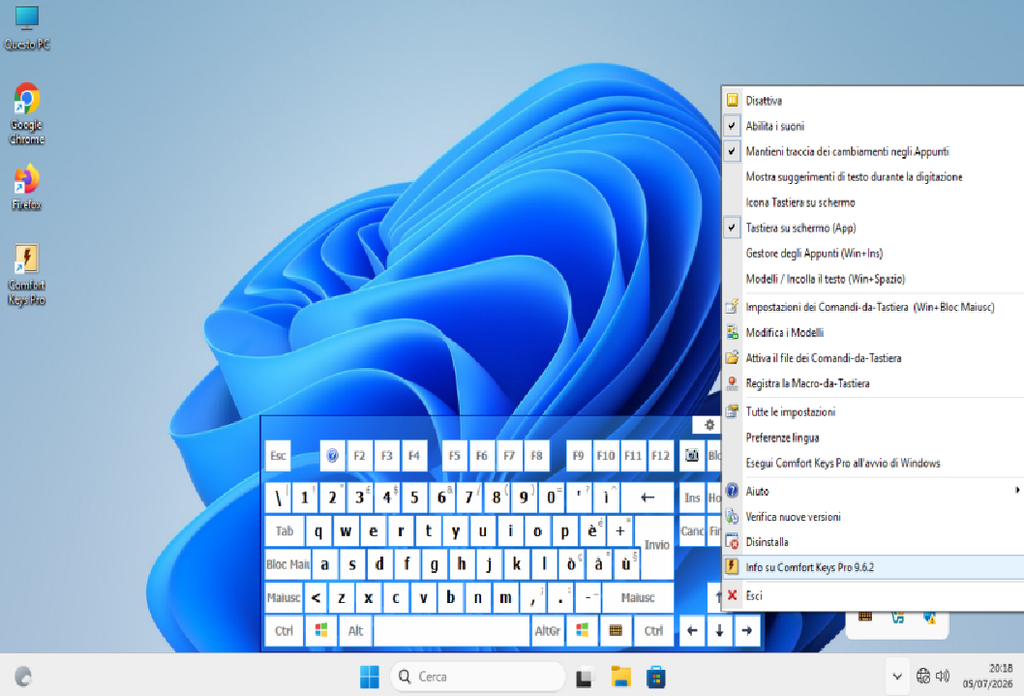Viewport: 1024px width, 696px height.
Task: Expand the Aiuto submenu arrow
Action: (x=1017, y=490)
